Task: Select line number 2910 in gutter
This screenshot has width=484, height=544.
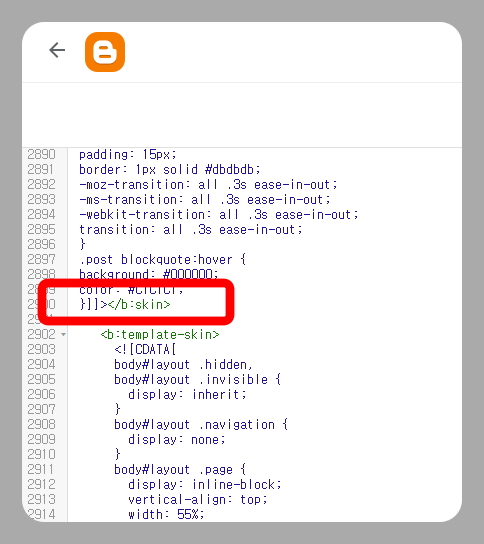Action: coord(41,454)
